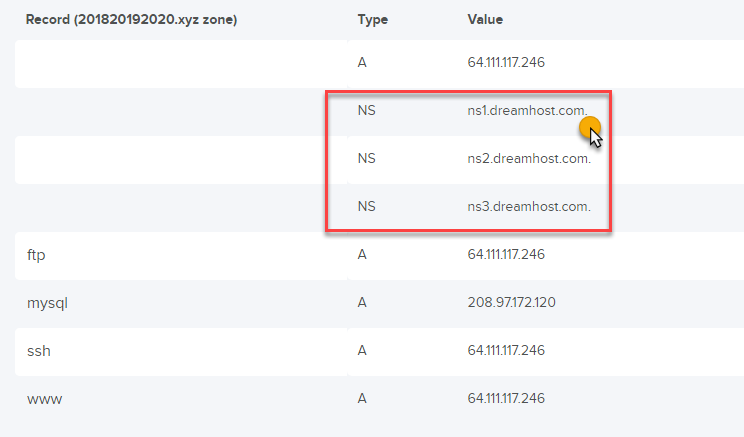
Task: Select the IP address in the www row
Action: (506, 399)
